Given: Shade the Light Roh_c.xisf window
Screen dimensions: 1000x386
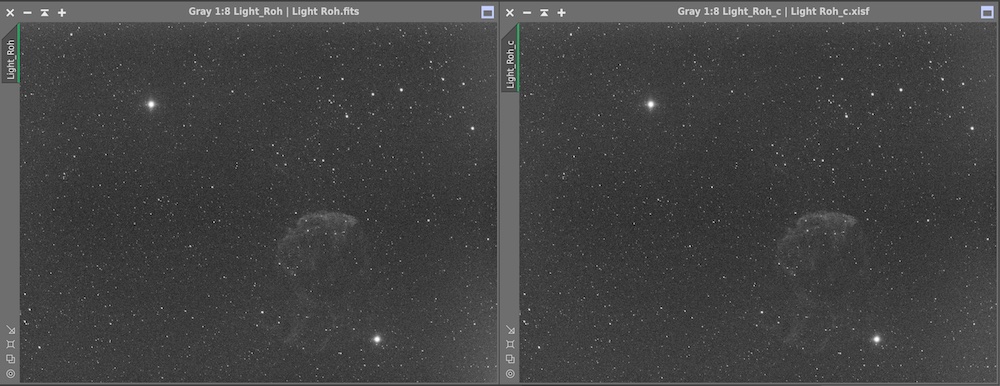Looking at the screenshot, I should tap(544, 12).
